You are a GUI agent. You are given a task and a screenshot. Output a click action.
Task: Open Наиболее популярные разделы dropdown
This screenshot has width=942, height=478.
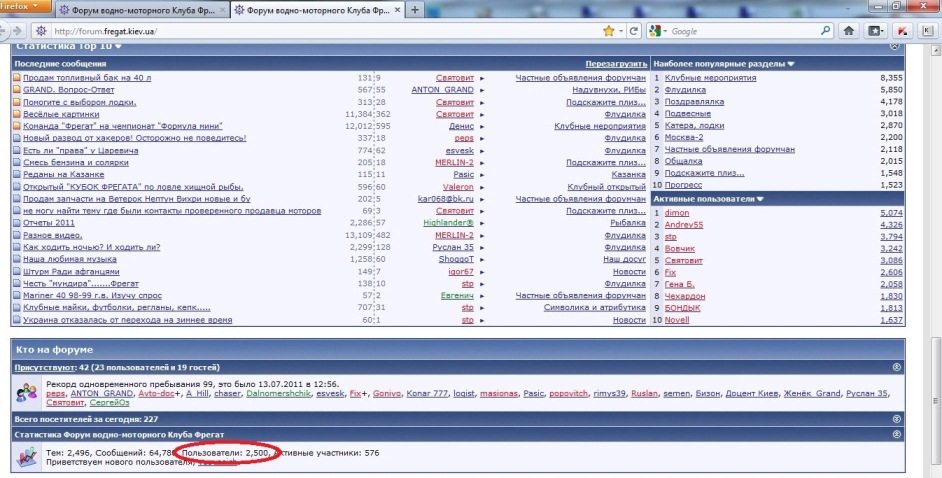[x=791, y=64]
